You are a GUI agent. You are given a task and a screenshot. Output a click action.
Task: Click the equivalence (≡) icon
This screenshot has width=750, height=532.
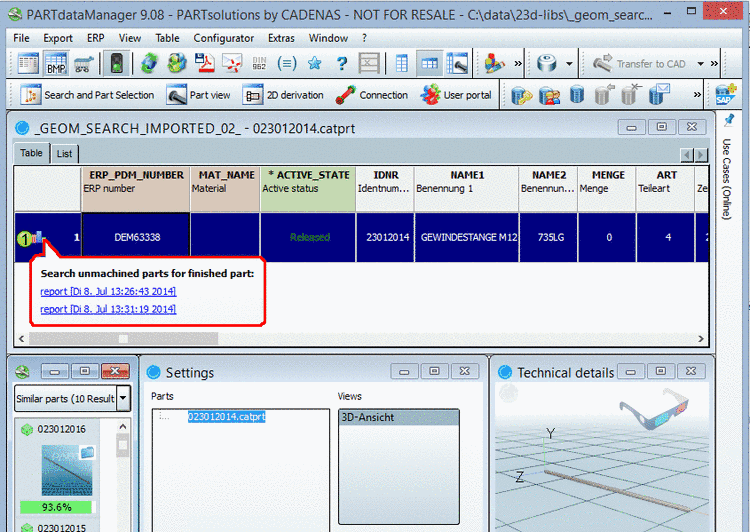pos(287,63)
